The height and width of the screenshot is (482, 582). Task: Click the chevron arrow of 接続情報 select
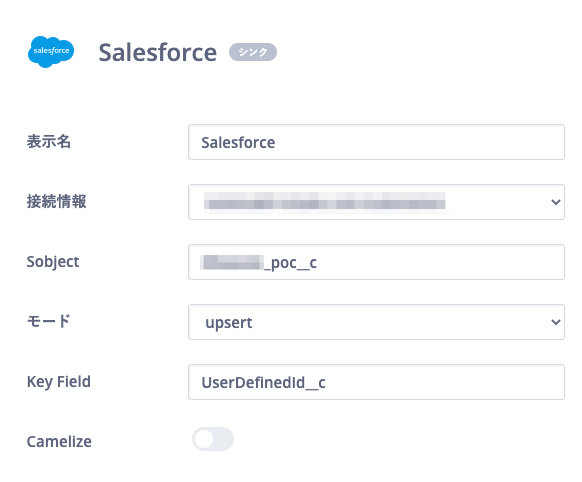556,202
